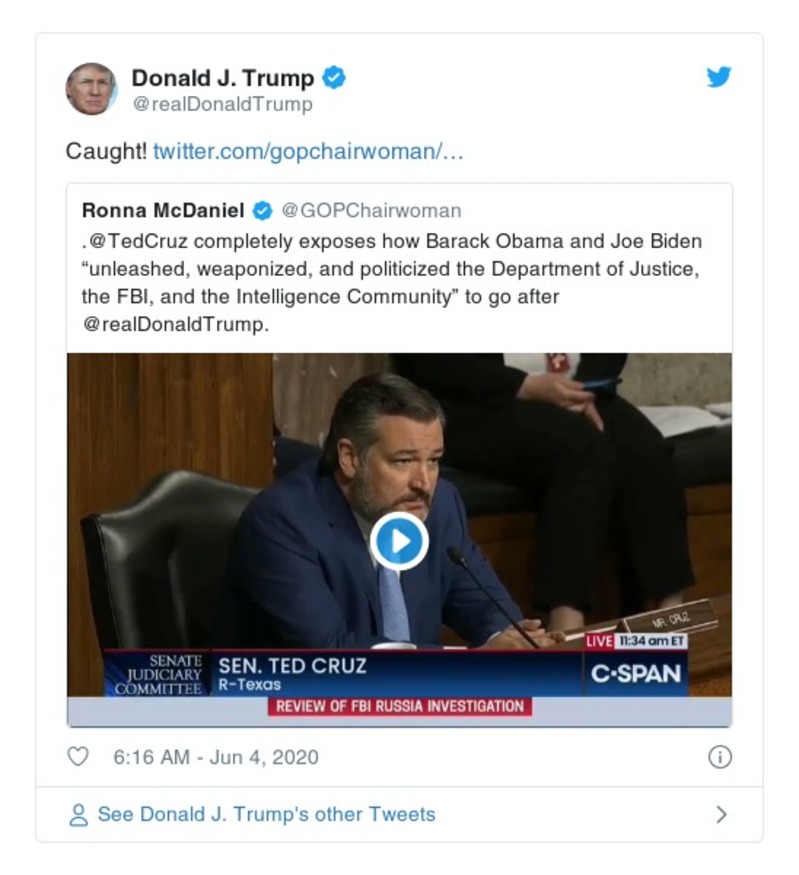The width and height of the screenshot is (799, 875).
Task: Click the LIVE badge on the video
Action: [x=600, y=638]
